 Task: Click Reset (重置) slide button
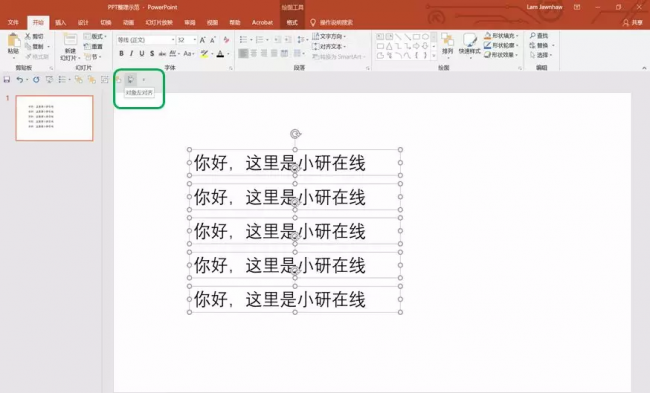click(x=94, y=46)
